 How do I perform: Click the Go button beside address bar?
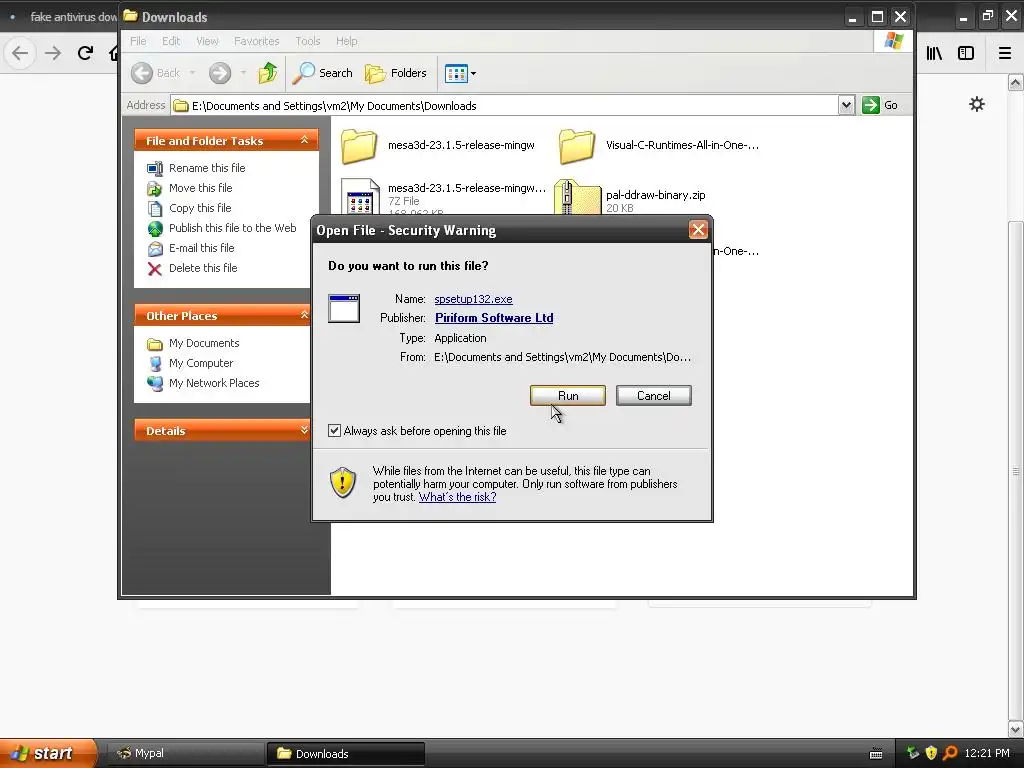click(880, 105)
